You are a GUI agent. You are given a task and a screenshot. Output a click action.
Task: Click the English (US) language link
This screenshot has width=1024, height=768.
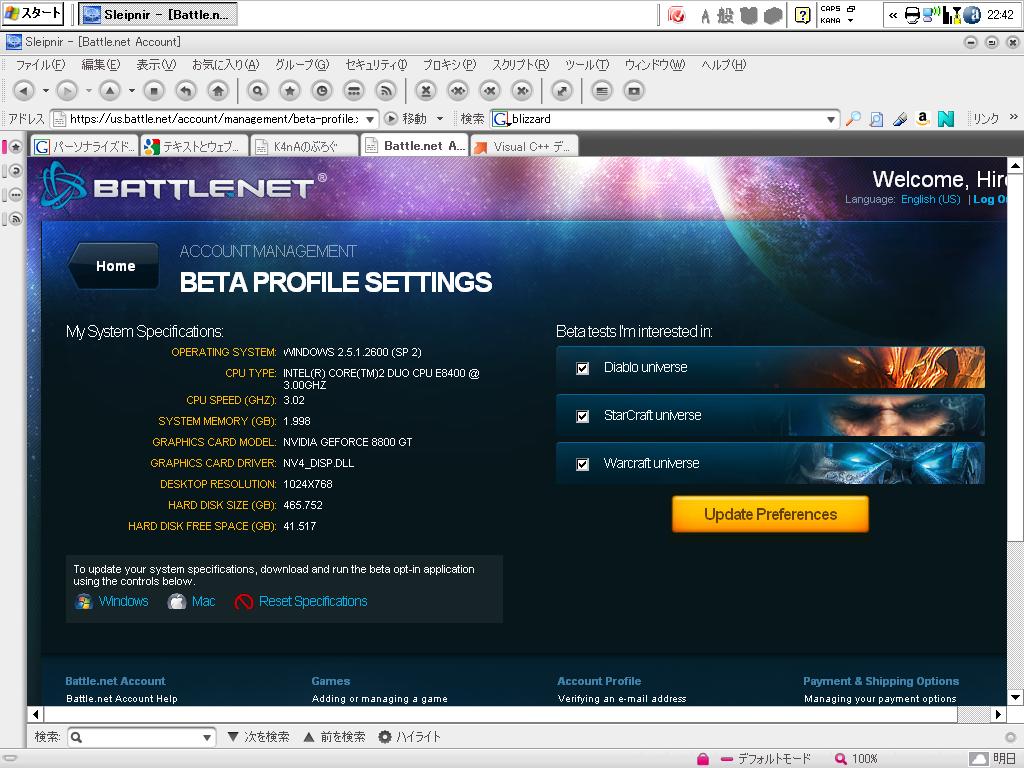pyautogui.click(x=931, y=199)
